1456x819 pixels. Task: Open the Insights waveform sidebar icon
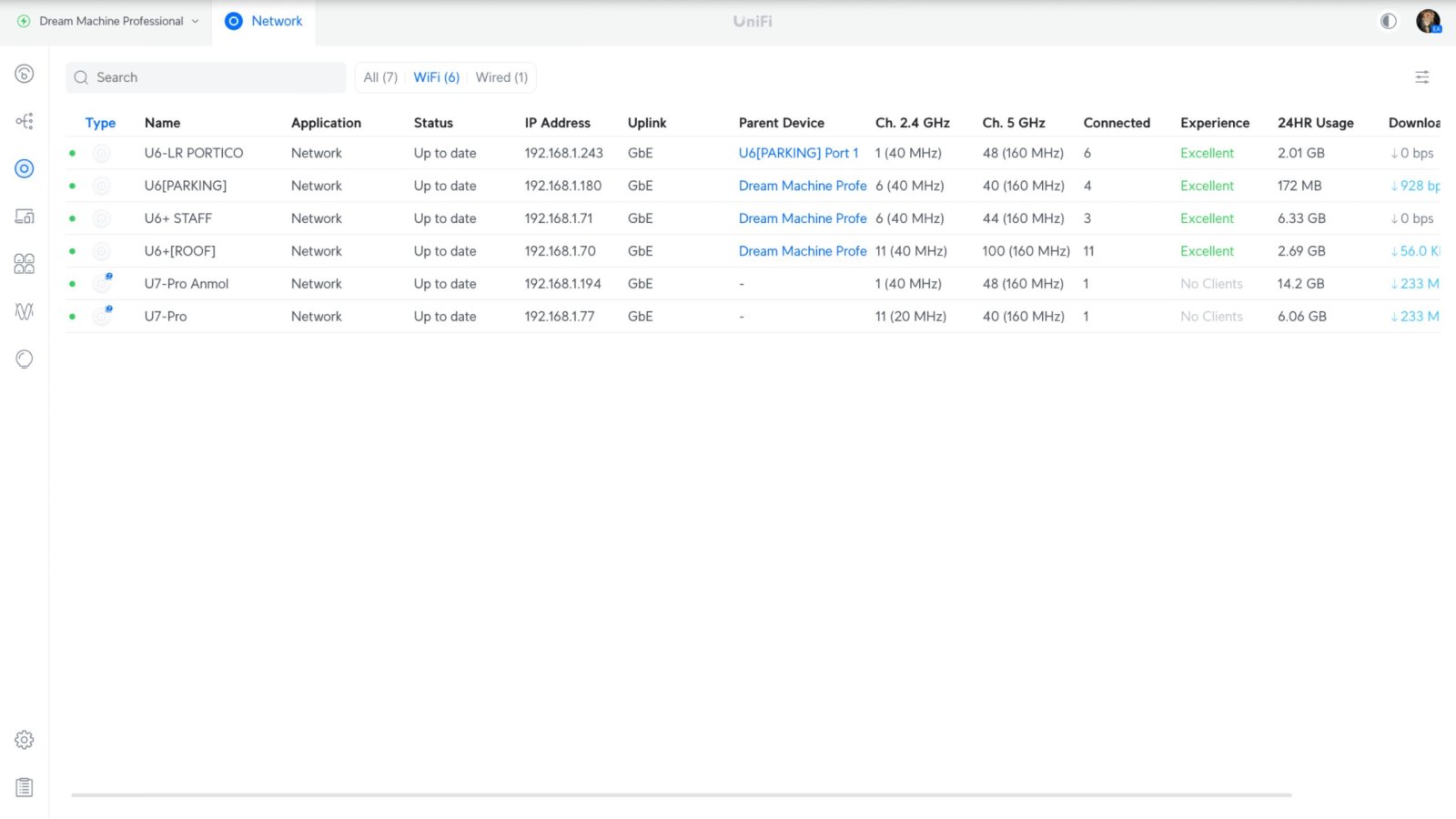tap(25, 311)
